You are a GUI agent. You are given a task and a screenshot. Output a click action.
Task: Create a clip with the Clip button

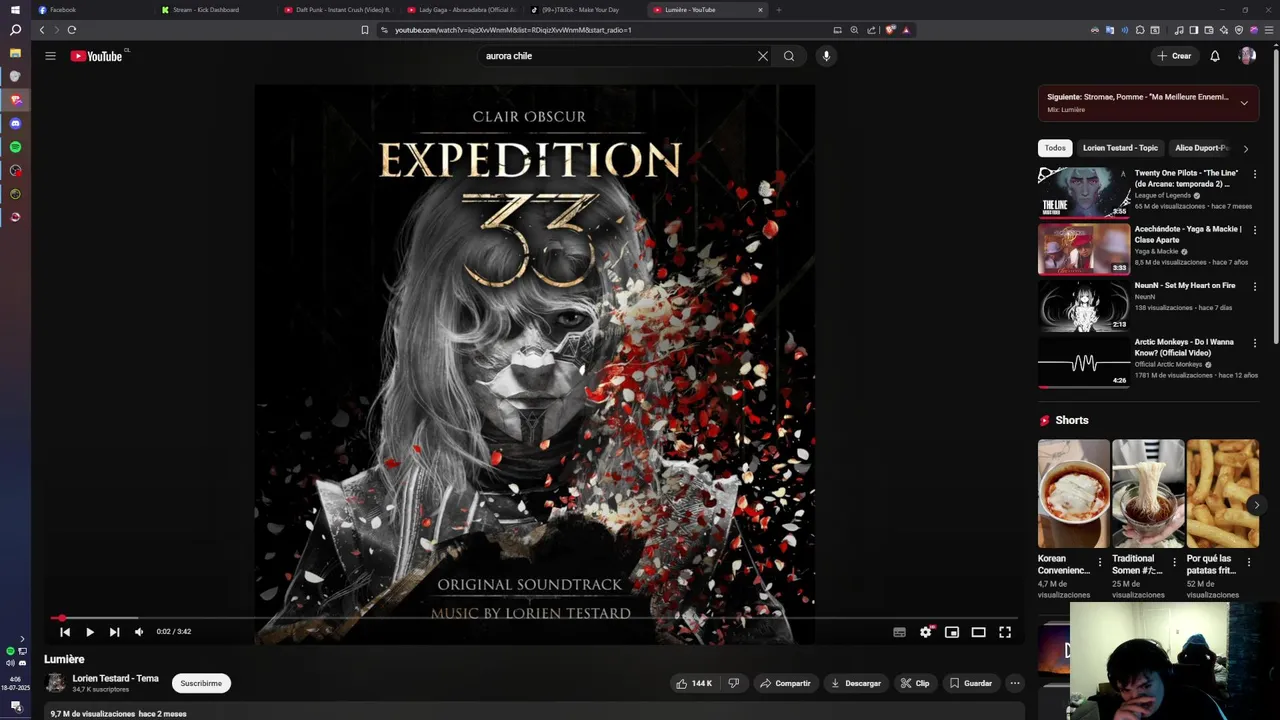point(915,683)
